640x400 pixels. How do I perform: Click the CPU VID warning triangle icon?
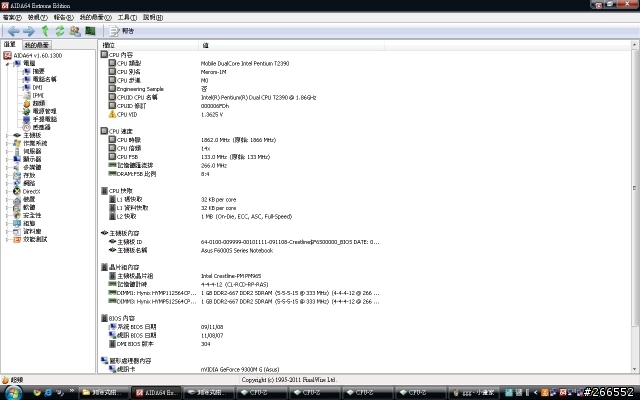coord(112,115)
